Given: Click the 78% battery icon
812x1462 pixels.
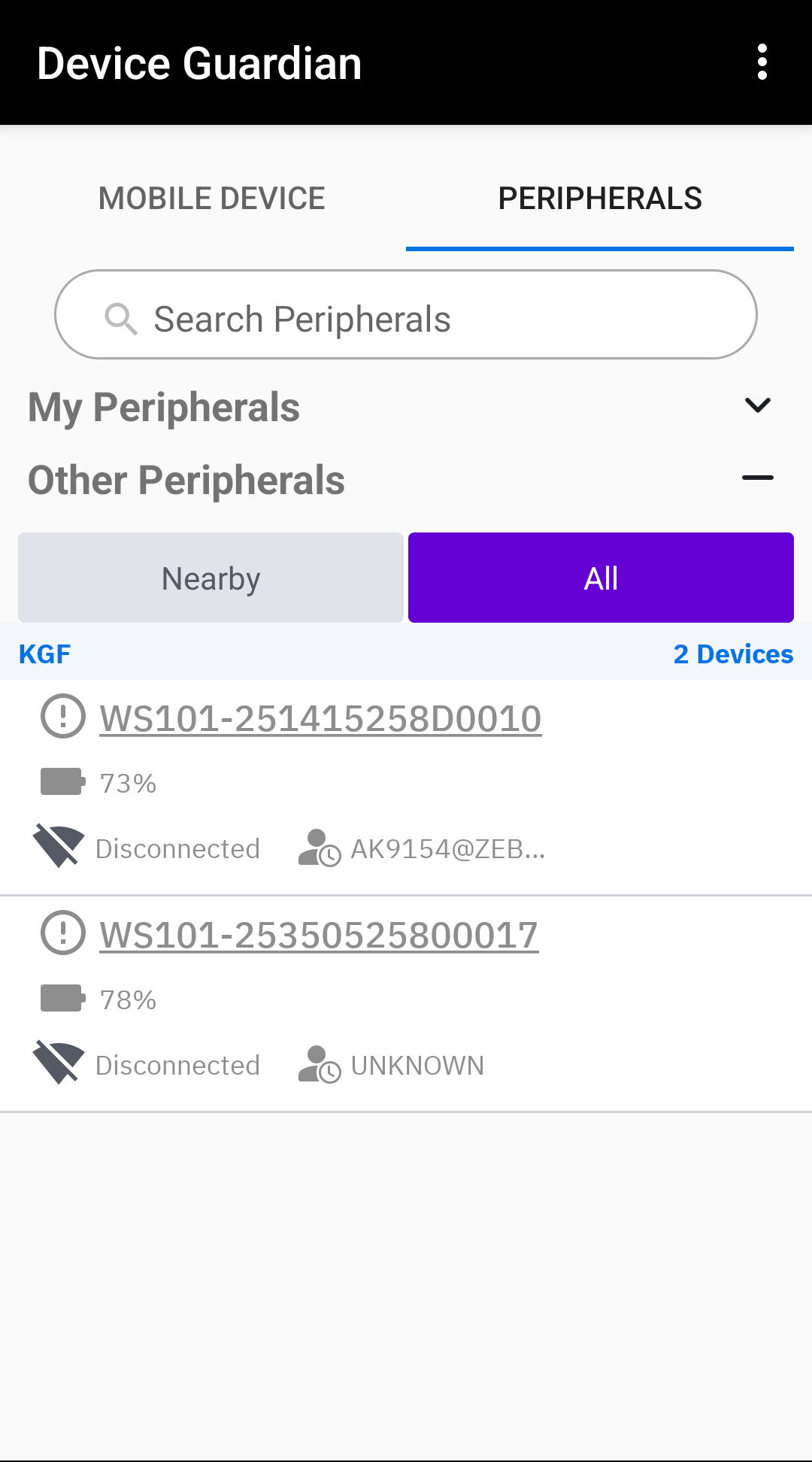Looking at the screenshot, I should pos(63,999).
